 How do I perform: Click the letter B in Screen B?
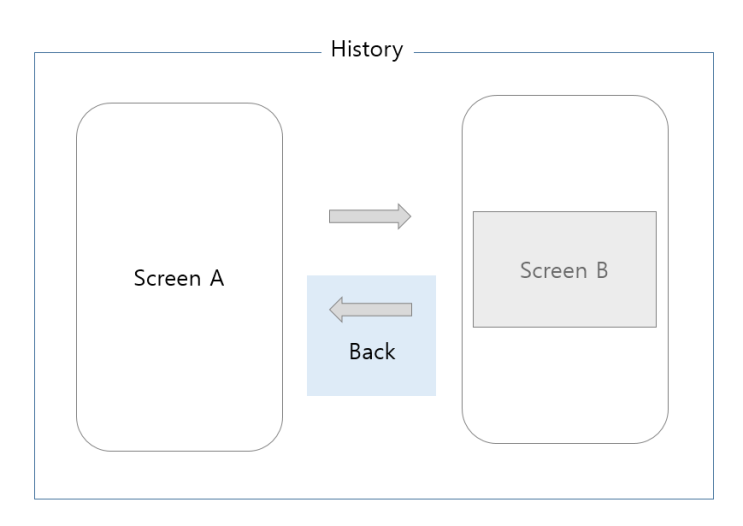tap(602, 270)
